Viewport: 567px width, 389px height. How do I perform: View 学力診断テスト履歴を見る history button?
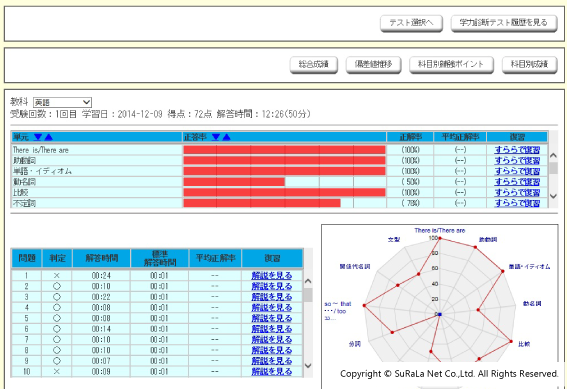[x=504, y=23]
